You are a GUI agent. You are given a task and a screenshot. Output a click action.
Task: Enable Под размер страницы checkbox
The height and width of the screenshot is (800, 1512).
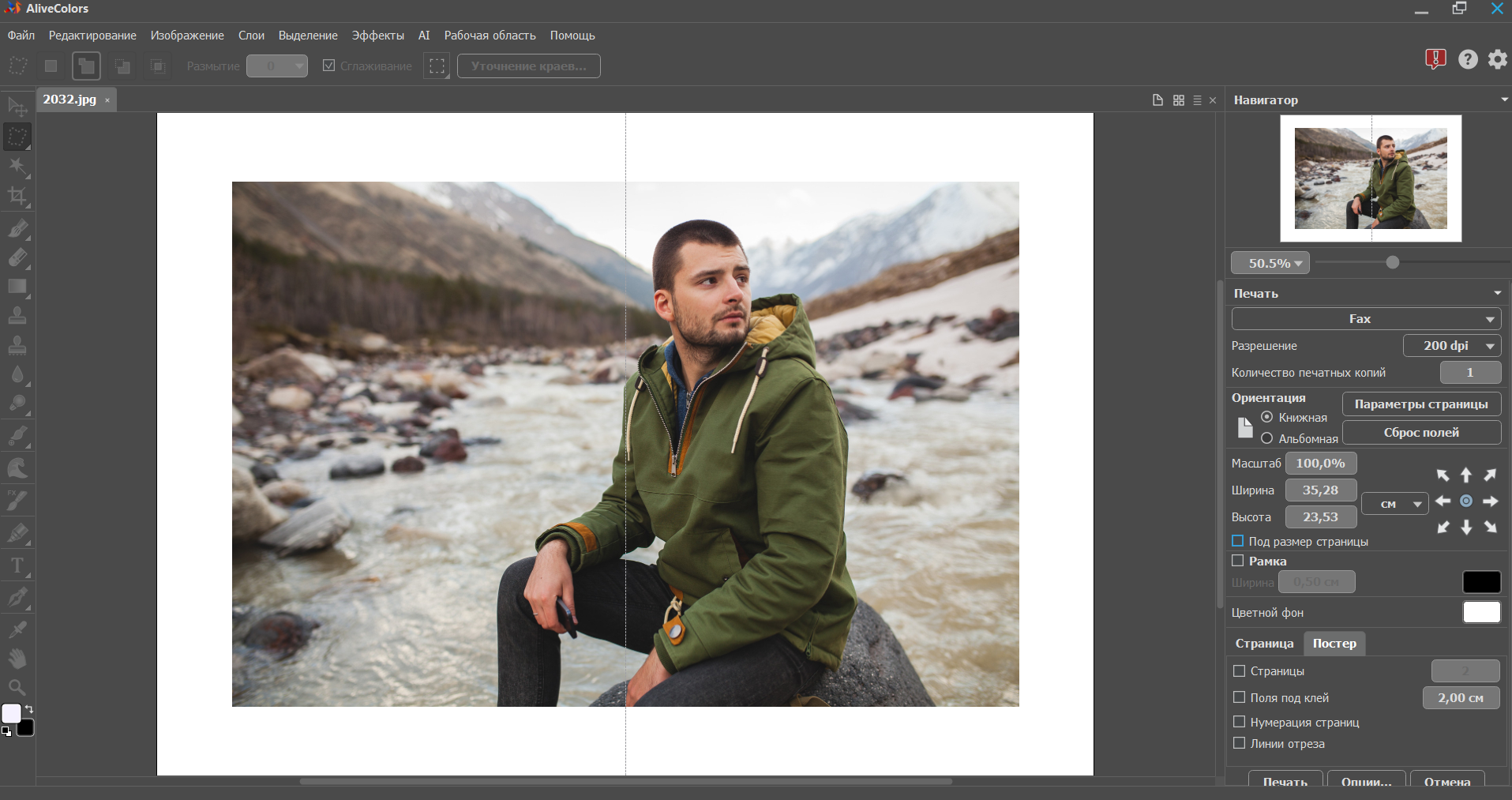pyautogui.click(x=1238, y=541)
